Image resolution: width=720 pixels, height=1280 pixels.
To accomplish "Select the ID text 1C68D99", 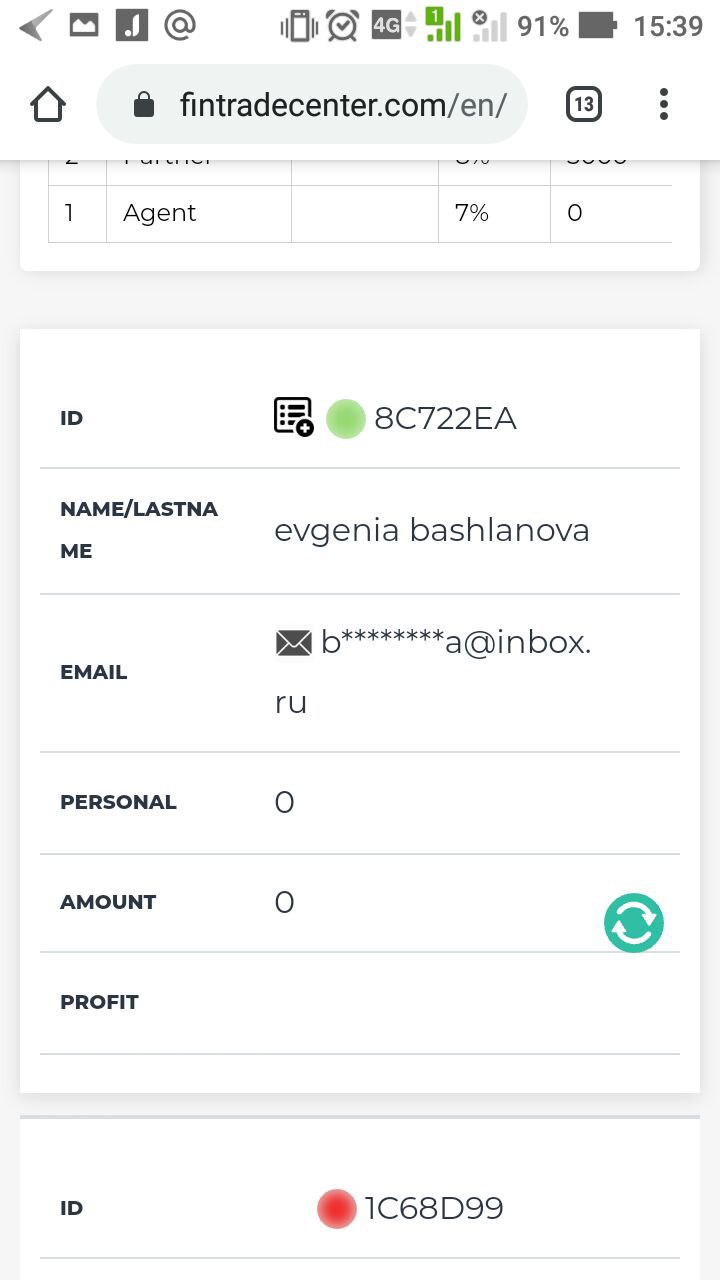I will pyautogui.click(x=434, y=1208).
